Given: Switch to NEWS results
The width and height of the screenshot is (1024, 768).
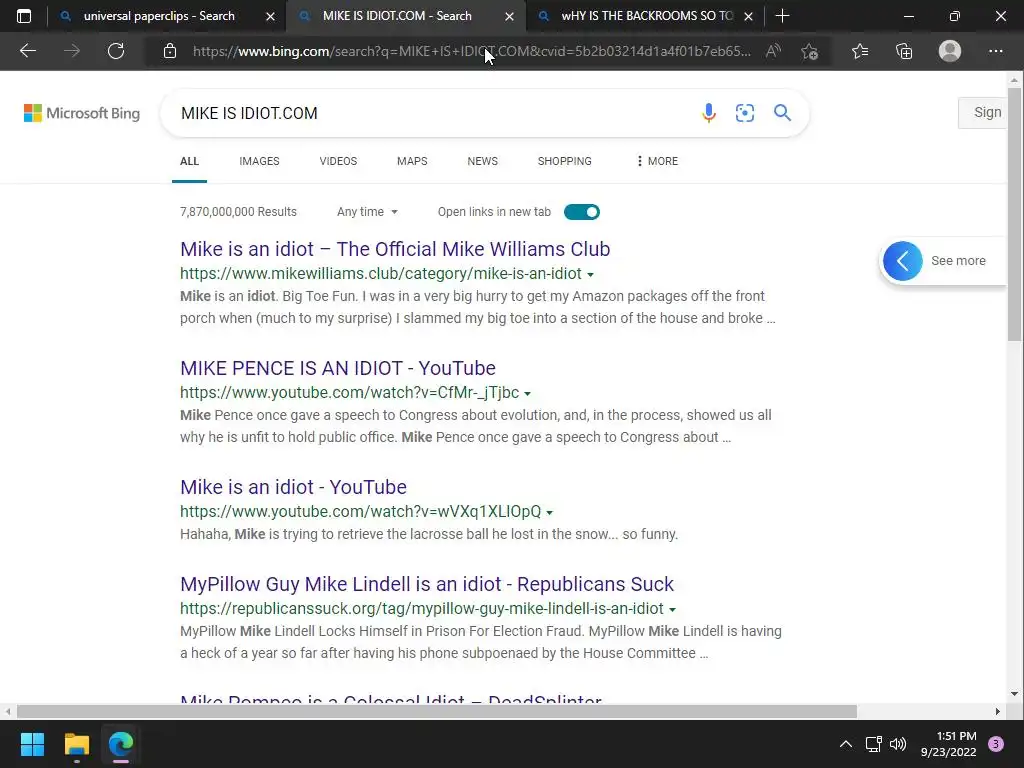Looking at the screenshot, I should pyautogui.click(x=483, y=161).
